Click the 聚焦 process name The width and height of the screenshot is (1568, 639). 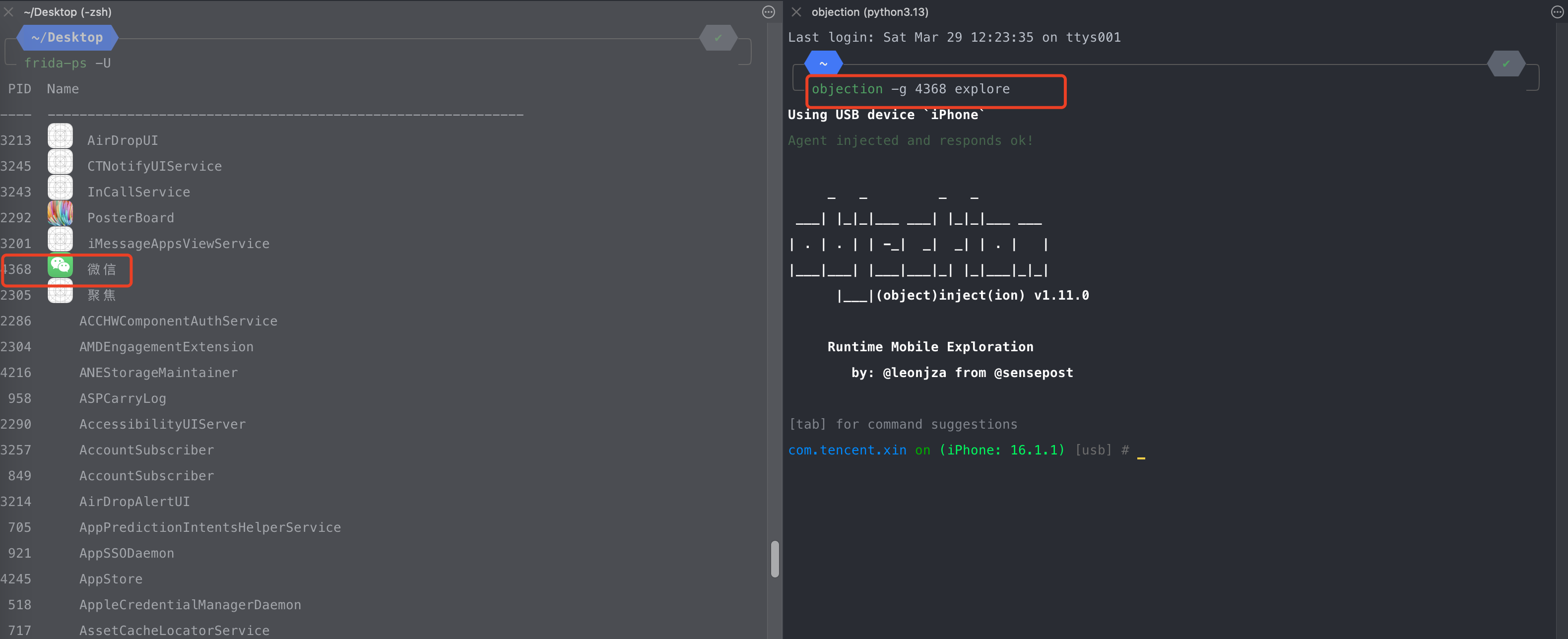tap(101, 295)
